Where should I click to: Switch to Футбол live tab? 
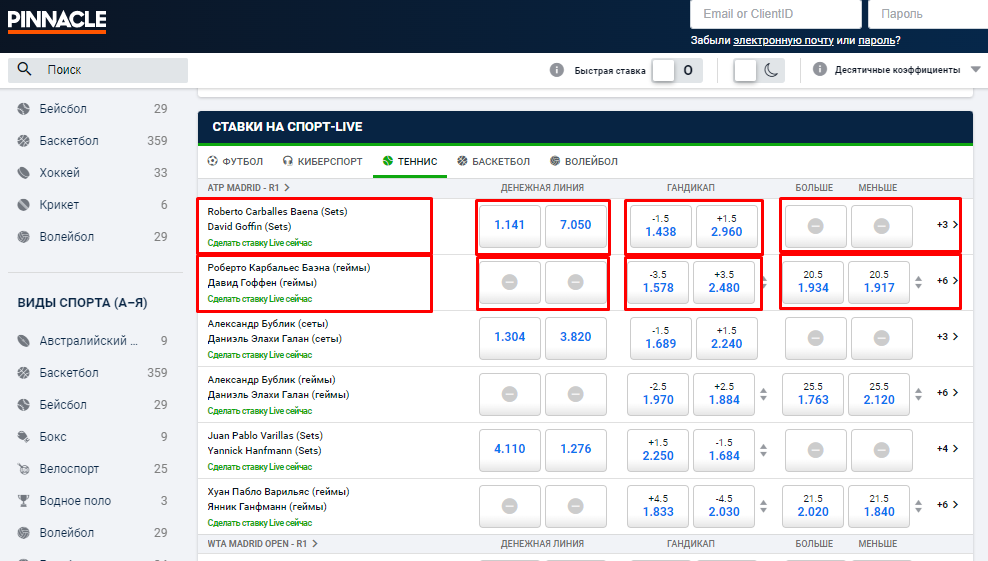click(x=235, y=161)
